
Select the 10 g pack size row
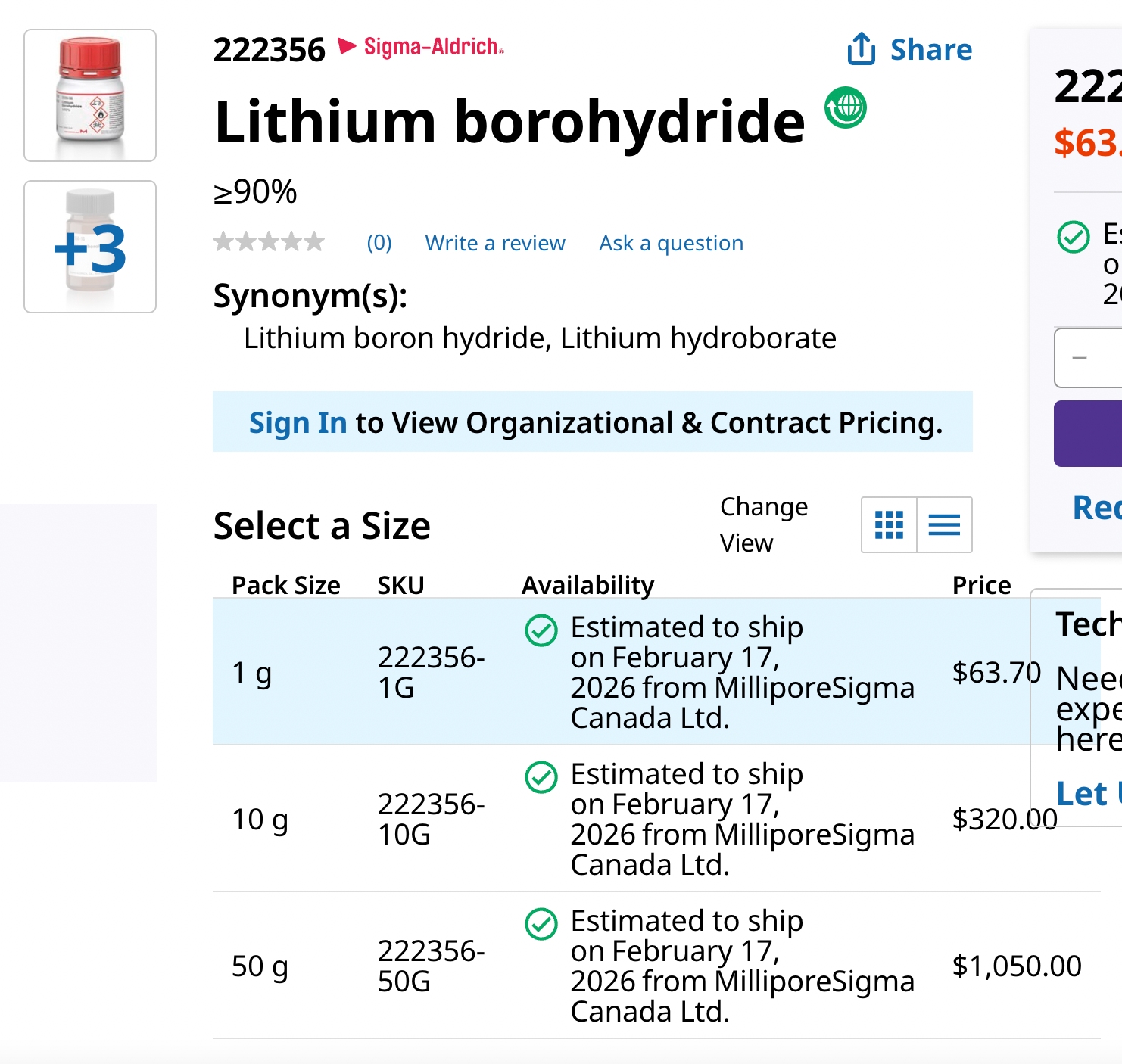tap(260, 820)
